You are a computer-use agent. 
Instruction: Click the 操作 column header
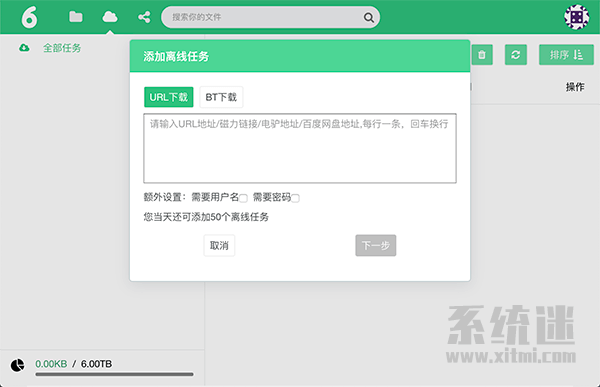pos(575,87)
